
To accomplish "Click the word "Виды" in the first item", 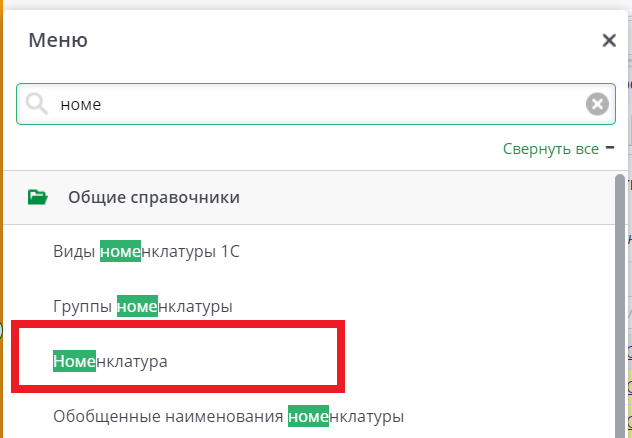I will pyautogui.click(x=74, y=251).
